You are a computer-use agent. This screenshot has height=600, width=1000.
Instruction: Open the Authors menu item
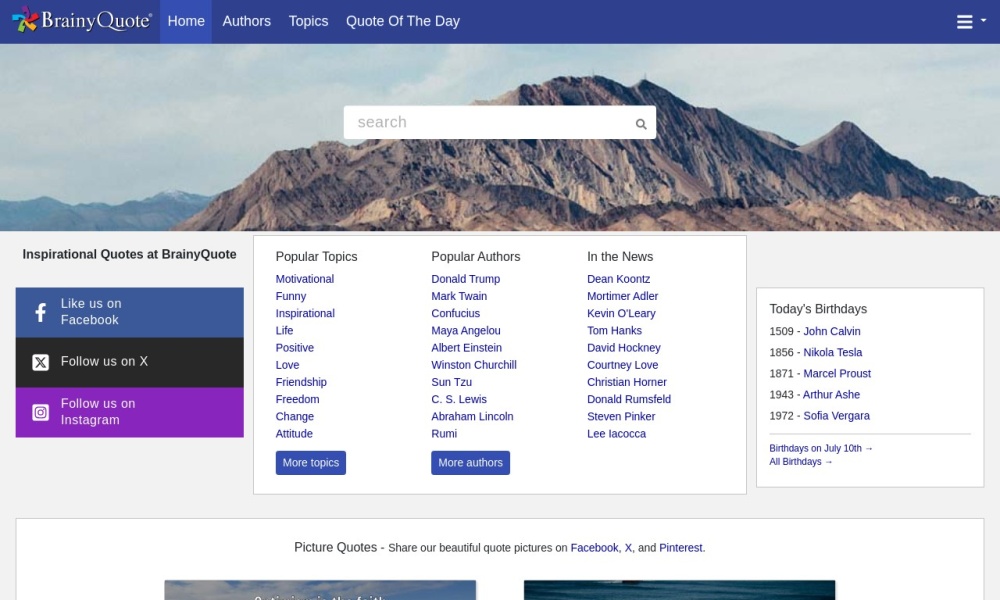coord(247,21)
